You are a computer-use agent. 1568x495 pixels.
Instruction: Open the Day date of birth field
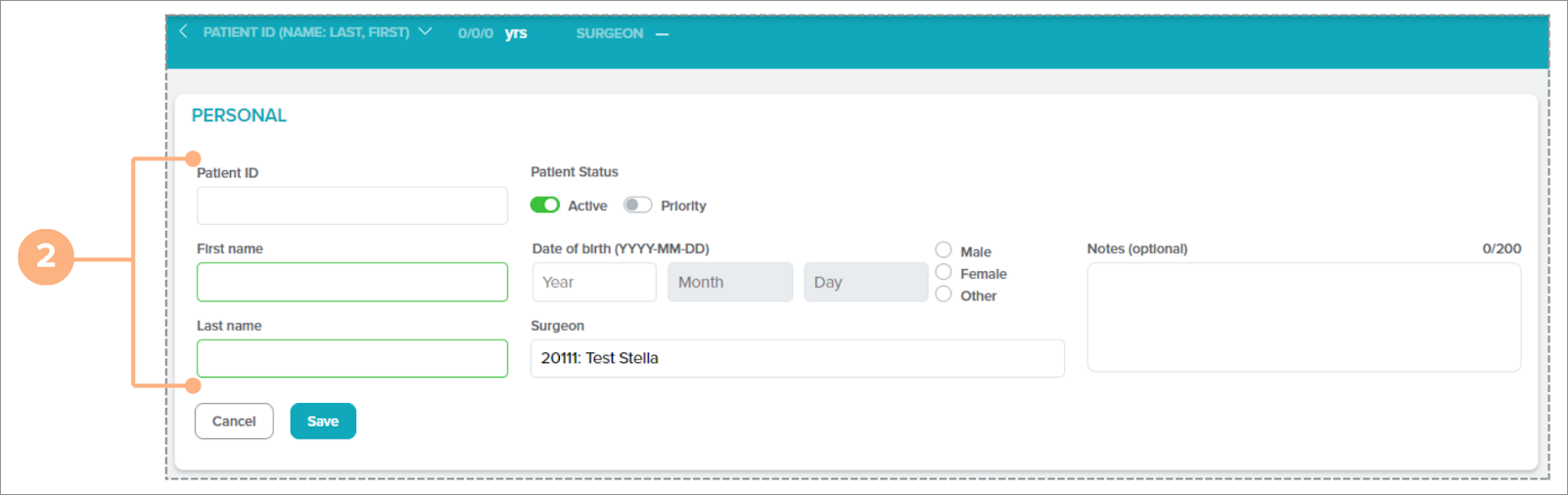[x=865, y=282]
